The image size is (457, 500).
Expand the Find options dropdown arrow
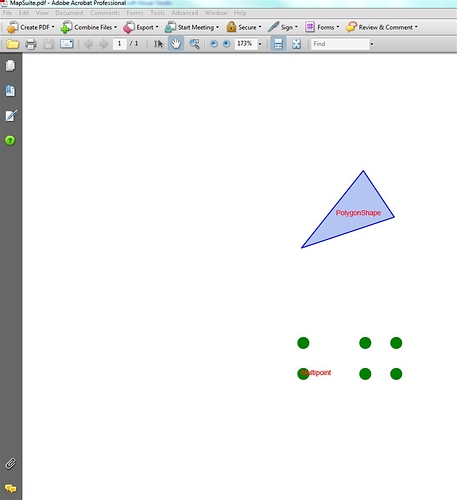coord(372,44)
